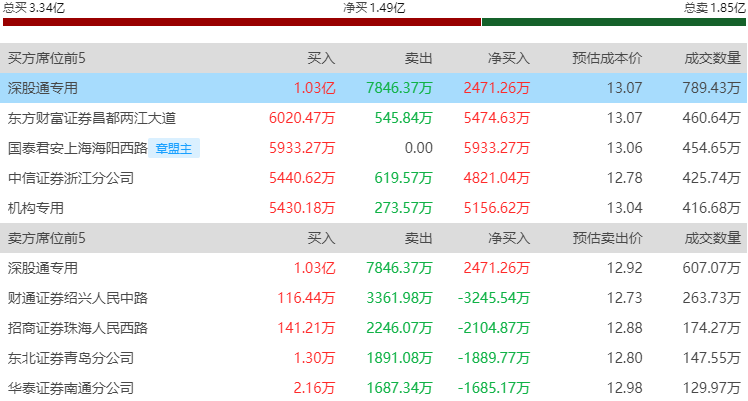Open 国泰君安上海海阳西路 seat
748x401 pixels.
pos(77,148)
